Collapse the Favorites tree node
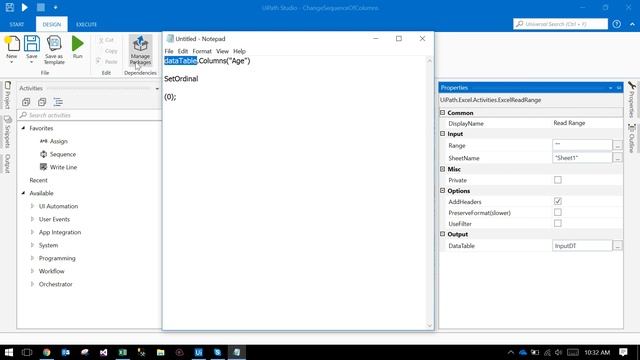Image resolution: width=640 pixels, height=360 pixels. click(23, 128)
